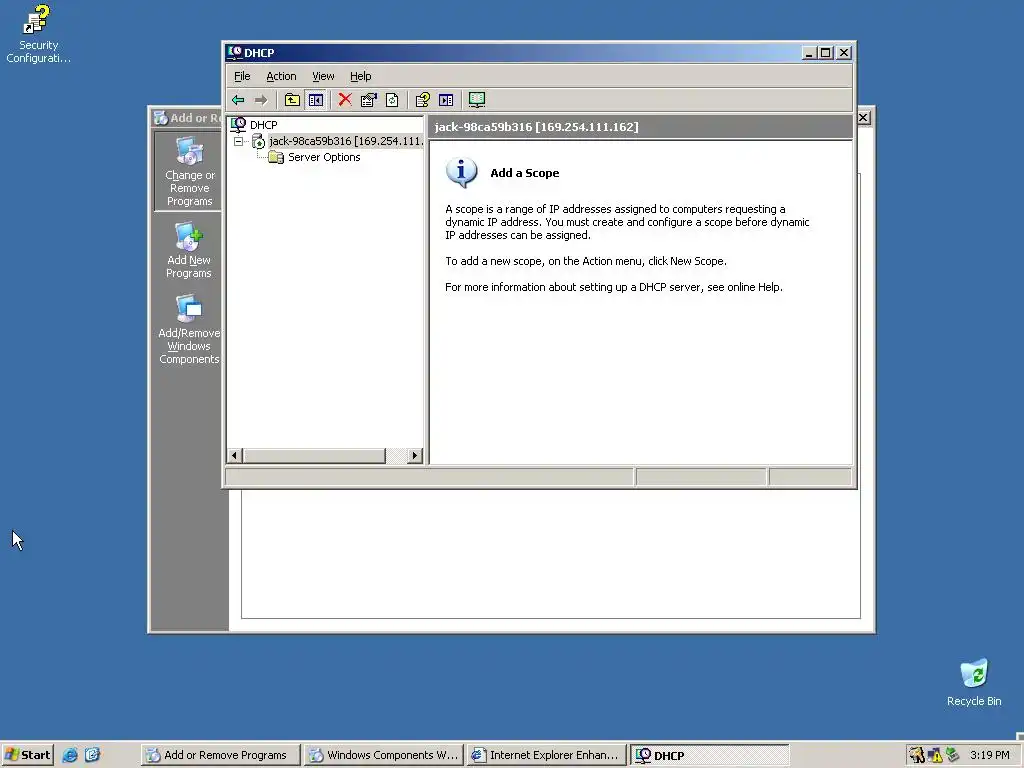Screen dimensions: 1024x768
Task: Click the Server Options folder icon
Action: click(276, 157)
